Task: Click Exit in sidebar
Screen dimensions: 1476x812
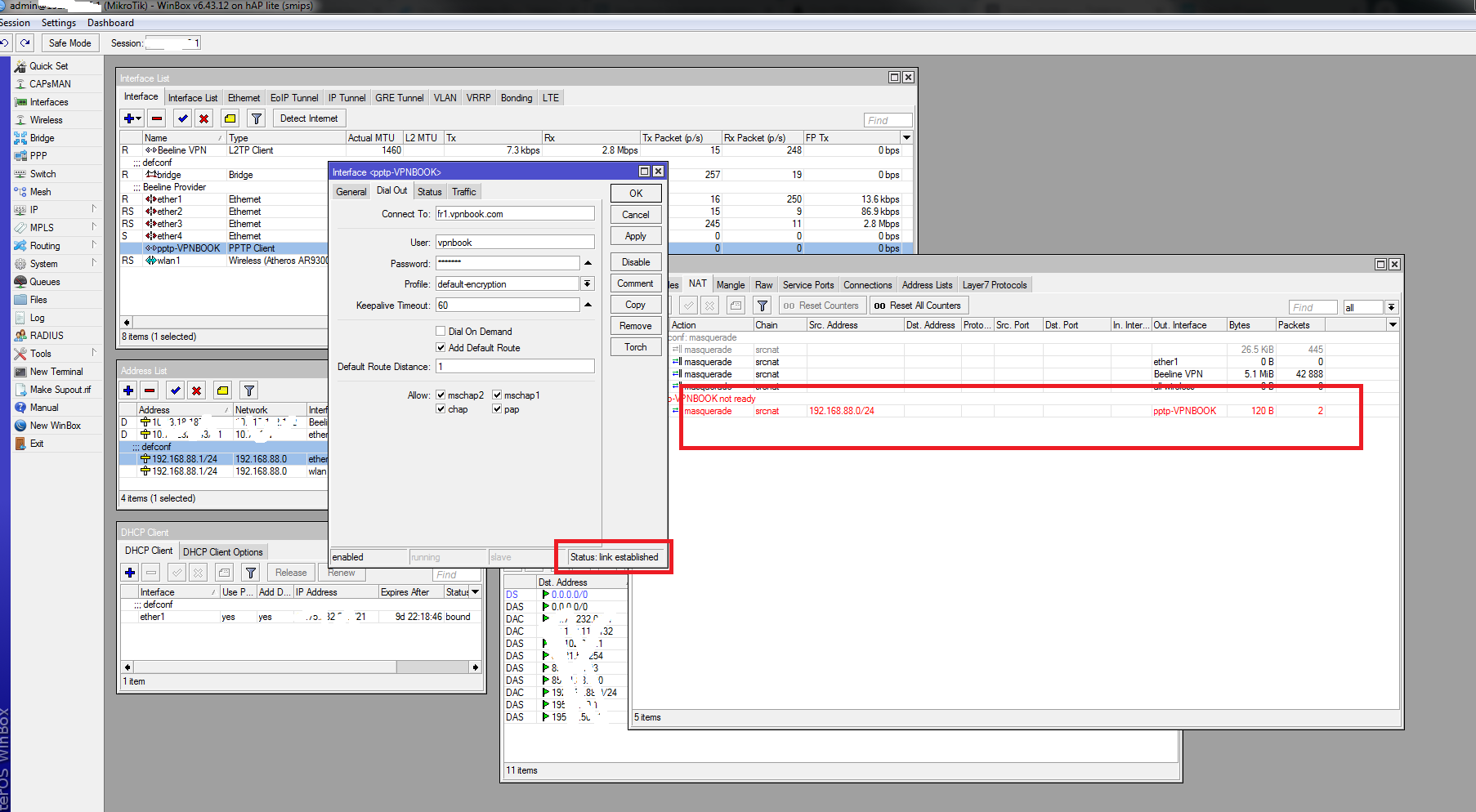Action: tap(37, 444)
